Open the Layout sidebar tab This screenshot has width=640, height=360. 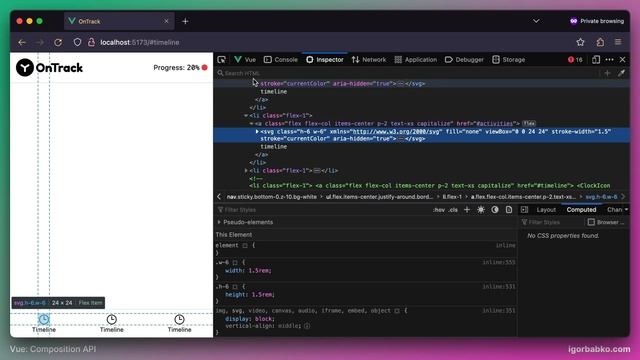pyautogui.click(x=546, y=210)
